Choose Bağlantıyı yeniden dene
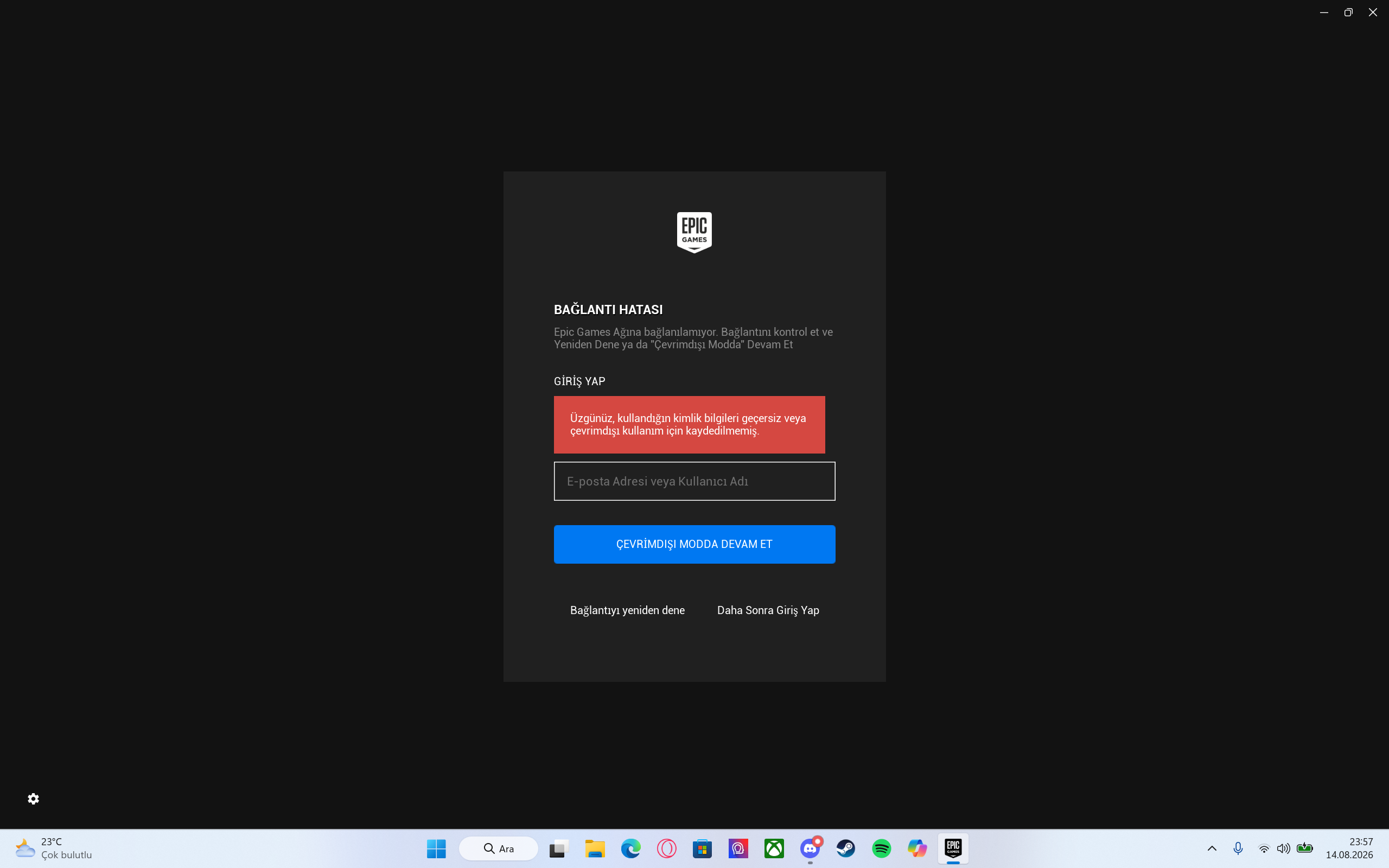 coord(627,610)
